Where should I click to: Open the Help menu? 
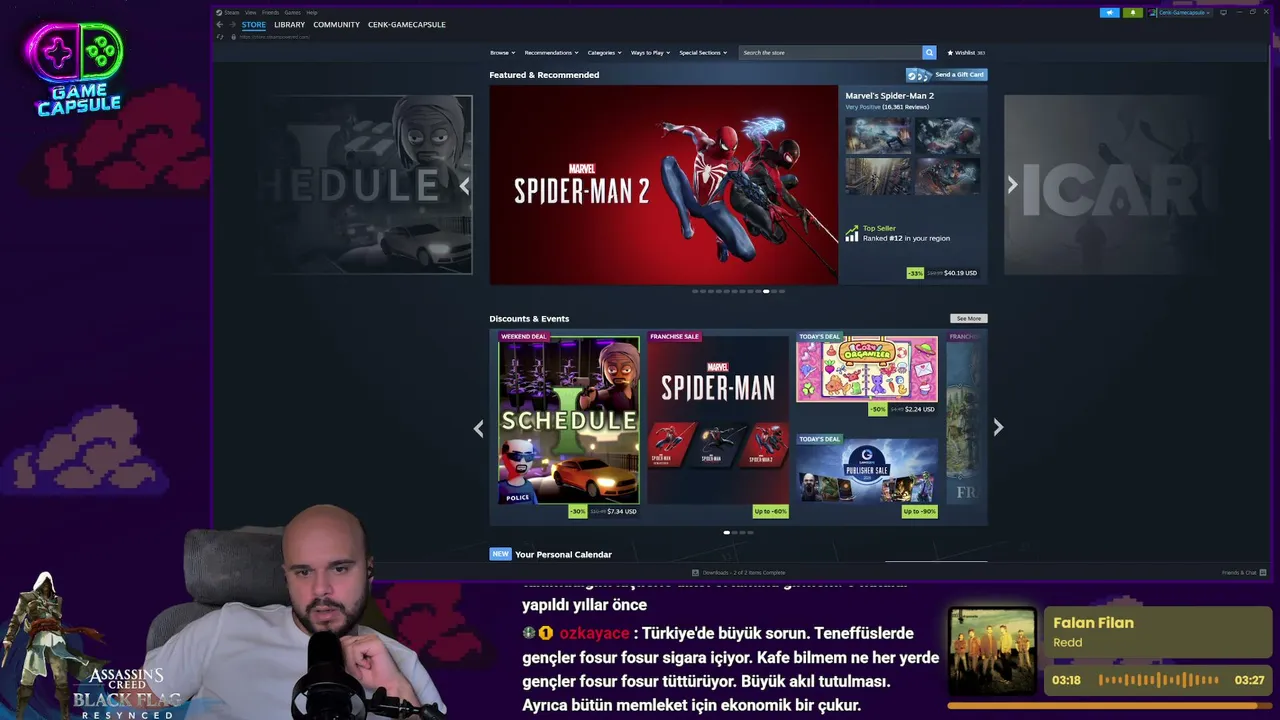(x=312, y=12)
